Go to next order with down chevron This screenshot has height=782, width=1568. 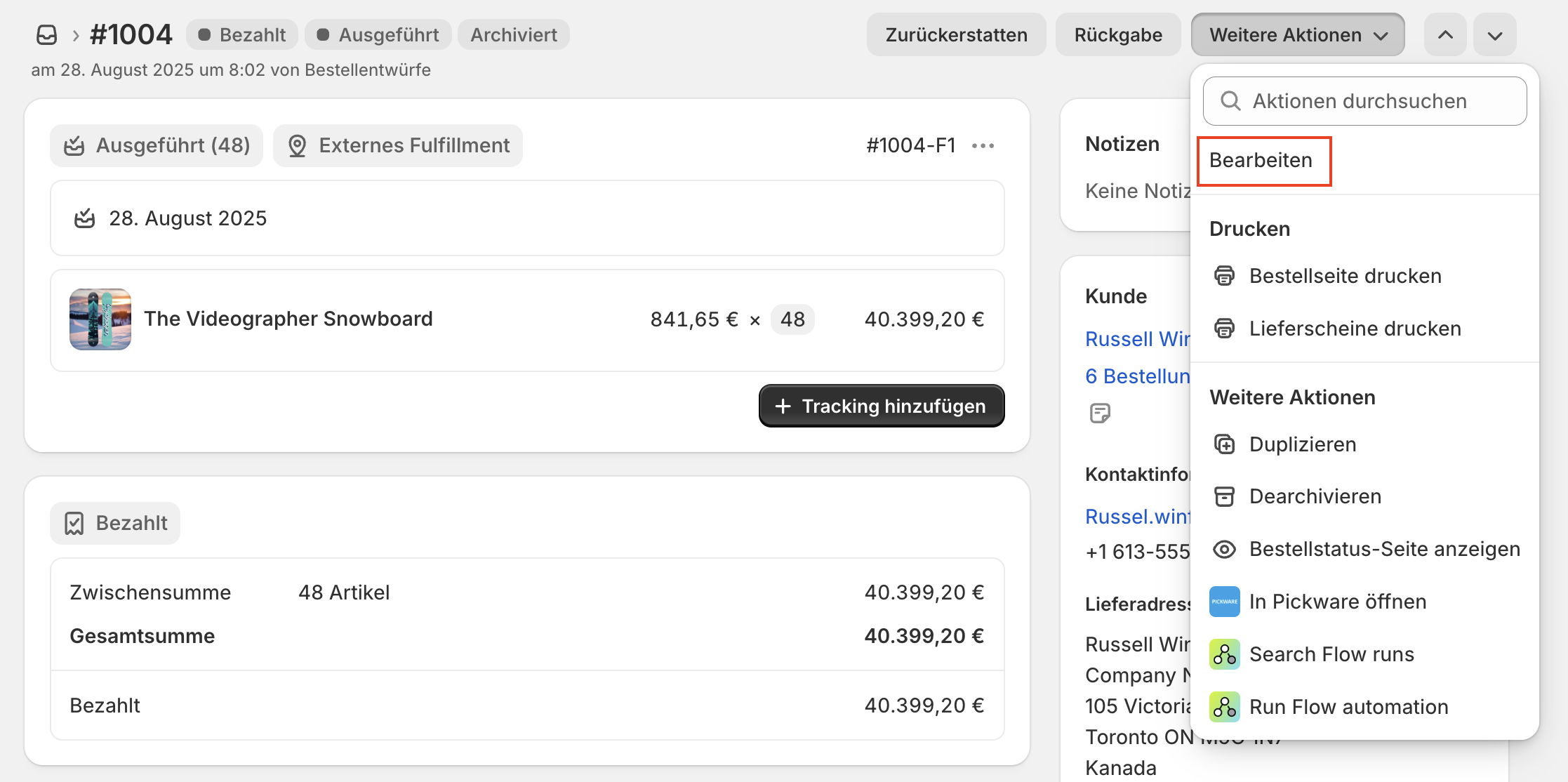click(1495, 35)
